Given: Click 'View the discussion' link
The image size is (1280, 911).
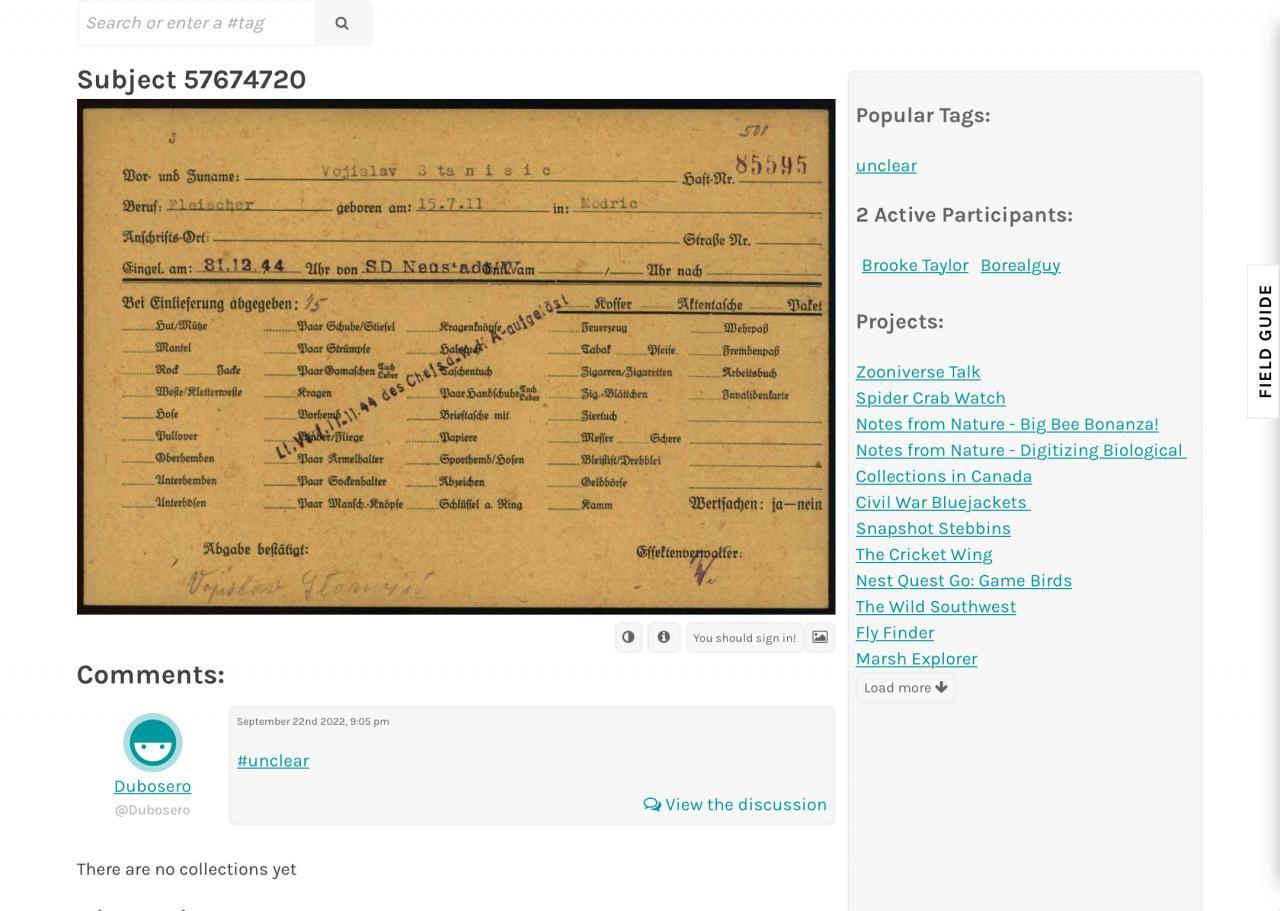Looking at the screenshot, I should click(x=735, y=805).
